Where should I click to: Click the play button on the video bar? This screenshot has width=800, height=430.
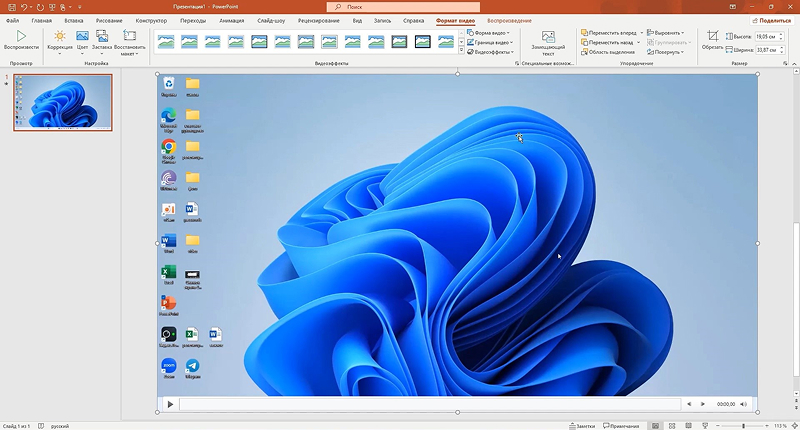[170, 404]
